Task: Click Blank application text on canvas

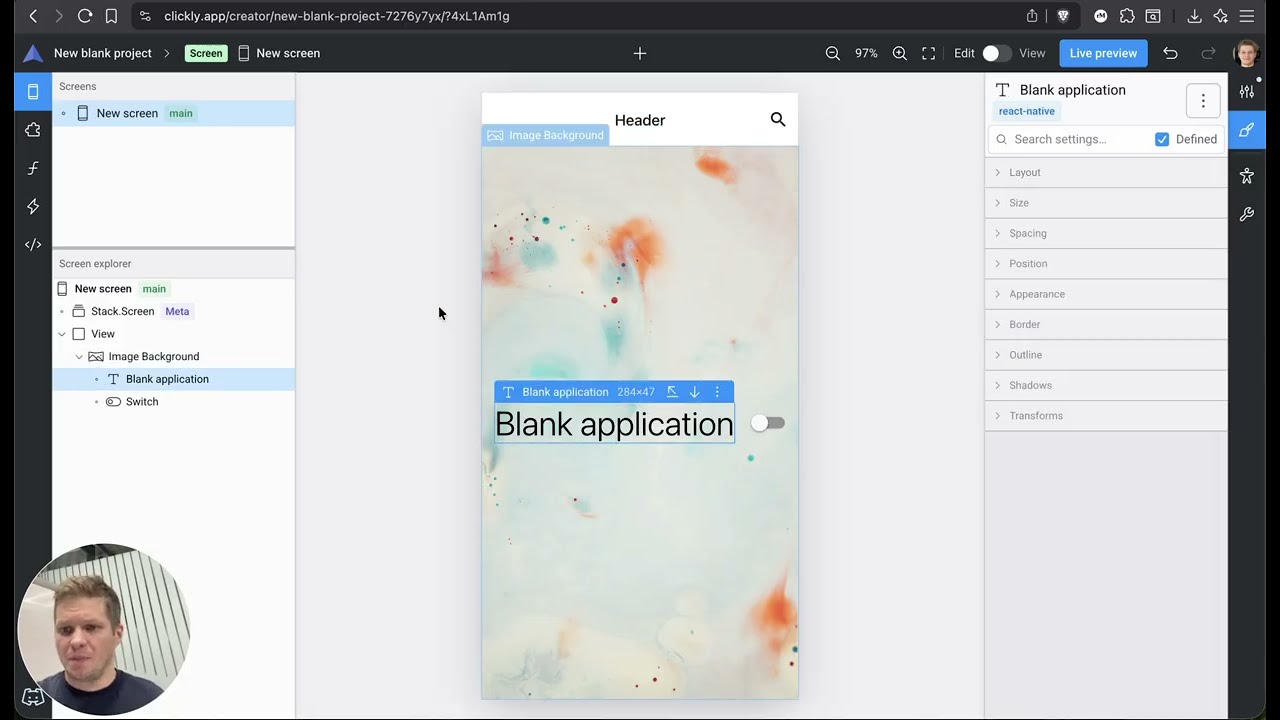Action: coord(614,424)
